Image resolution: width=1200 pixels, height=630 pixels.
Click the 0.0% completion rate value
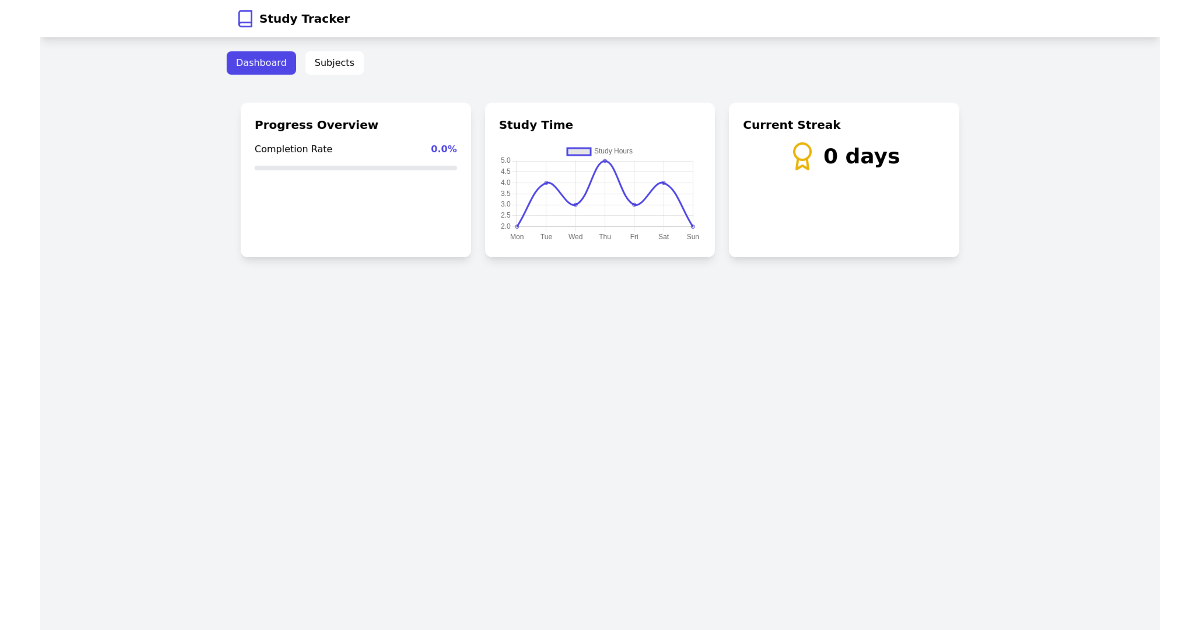(x=443, y=148)
